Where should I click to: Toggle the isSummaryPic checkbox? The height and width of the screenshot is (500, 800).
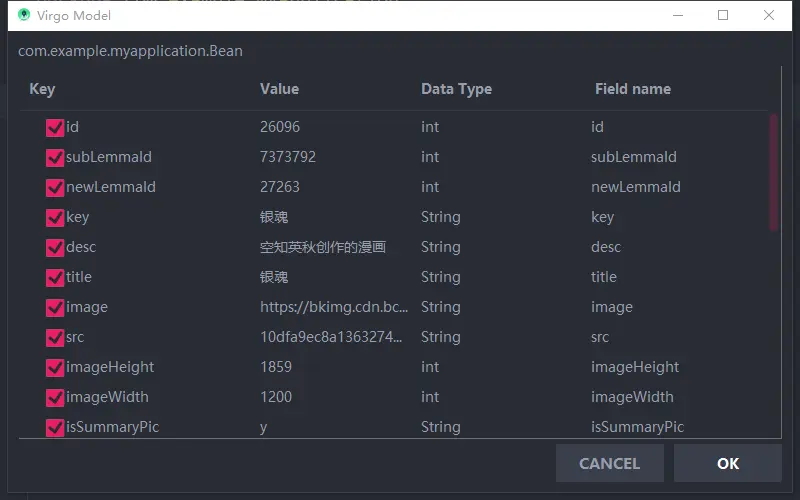55,428
